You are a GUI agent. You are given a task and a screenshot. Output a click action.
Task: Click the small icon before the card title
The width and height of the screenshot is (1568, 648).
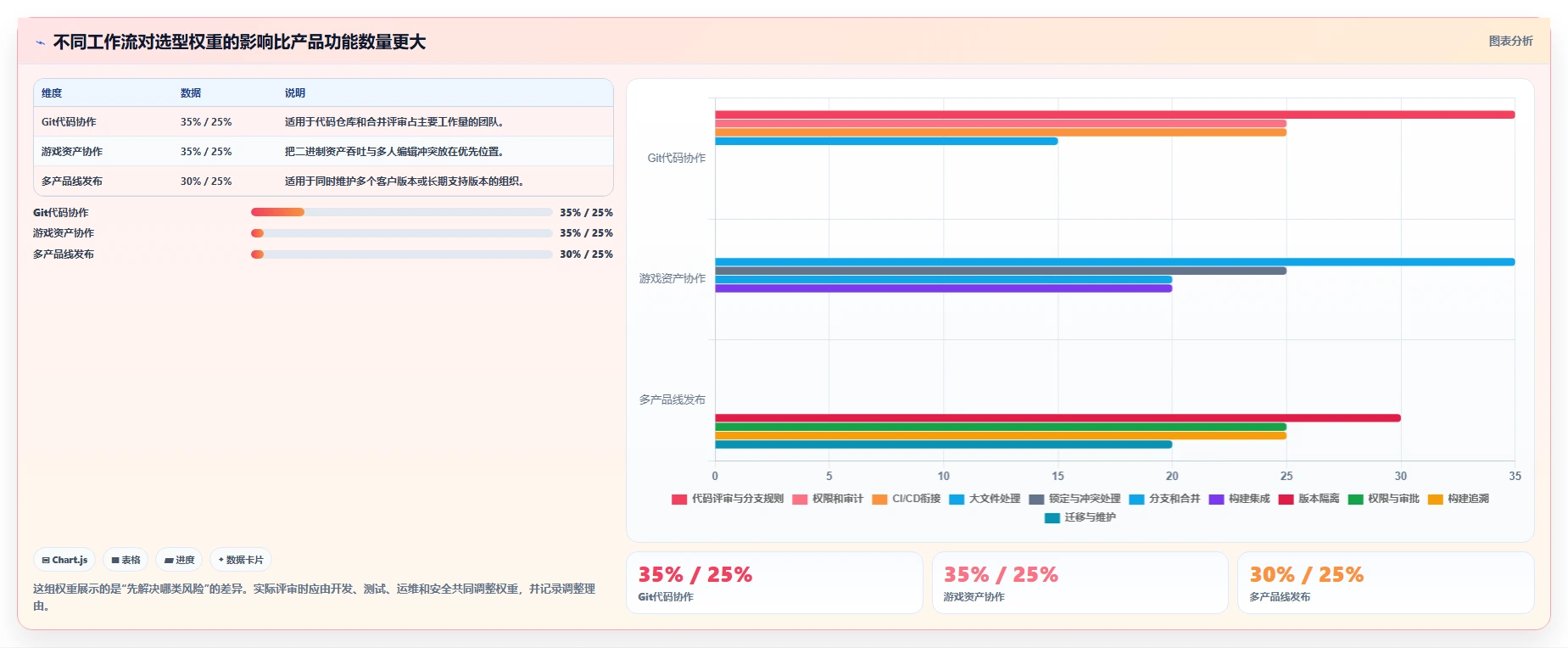click(x=40, y=42)
